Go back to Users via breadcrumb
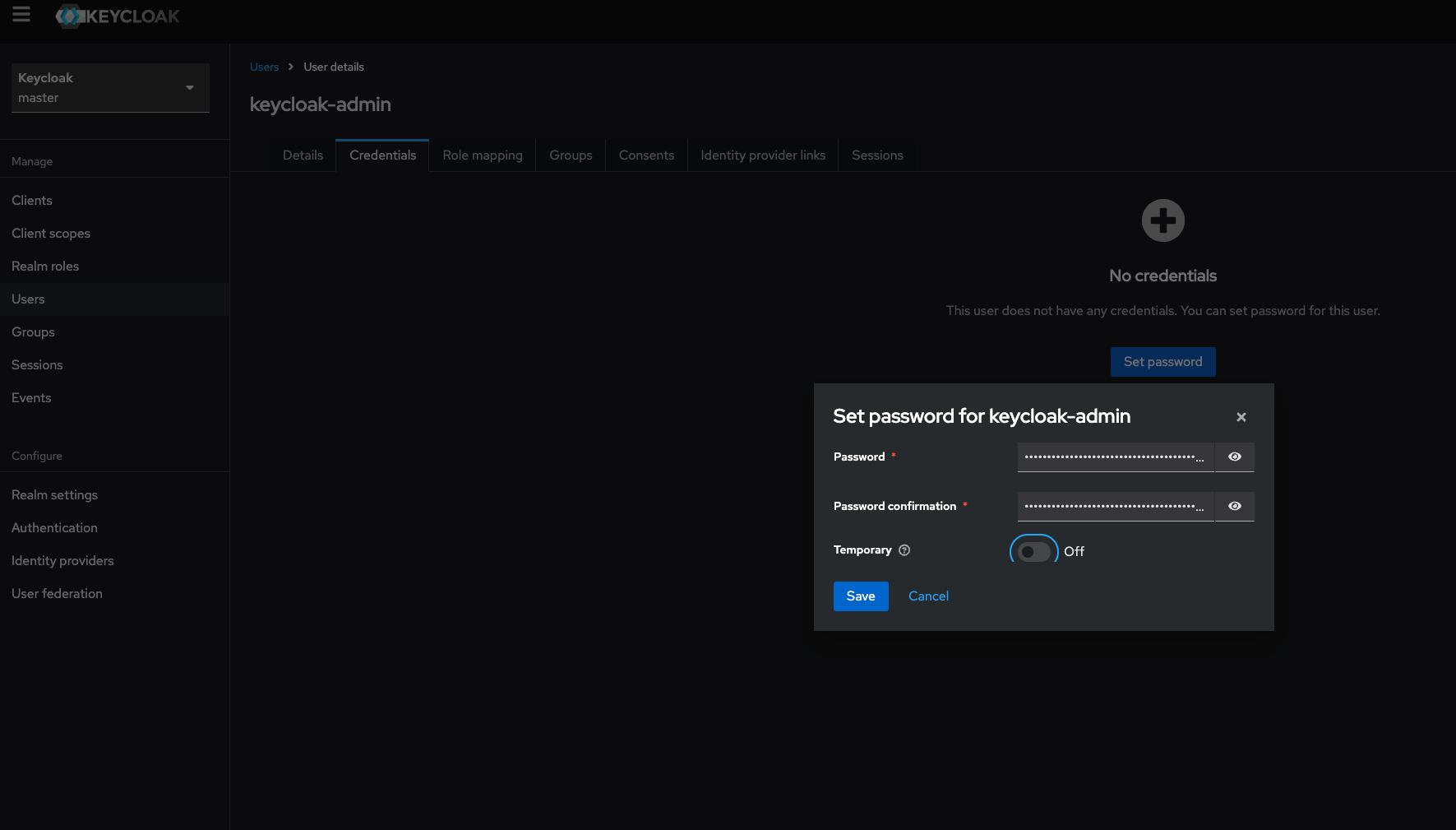 264,67
